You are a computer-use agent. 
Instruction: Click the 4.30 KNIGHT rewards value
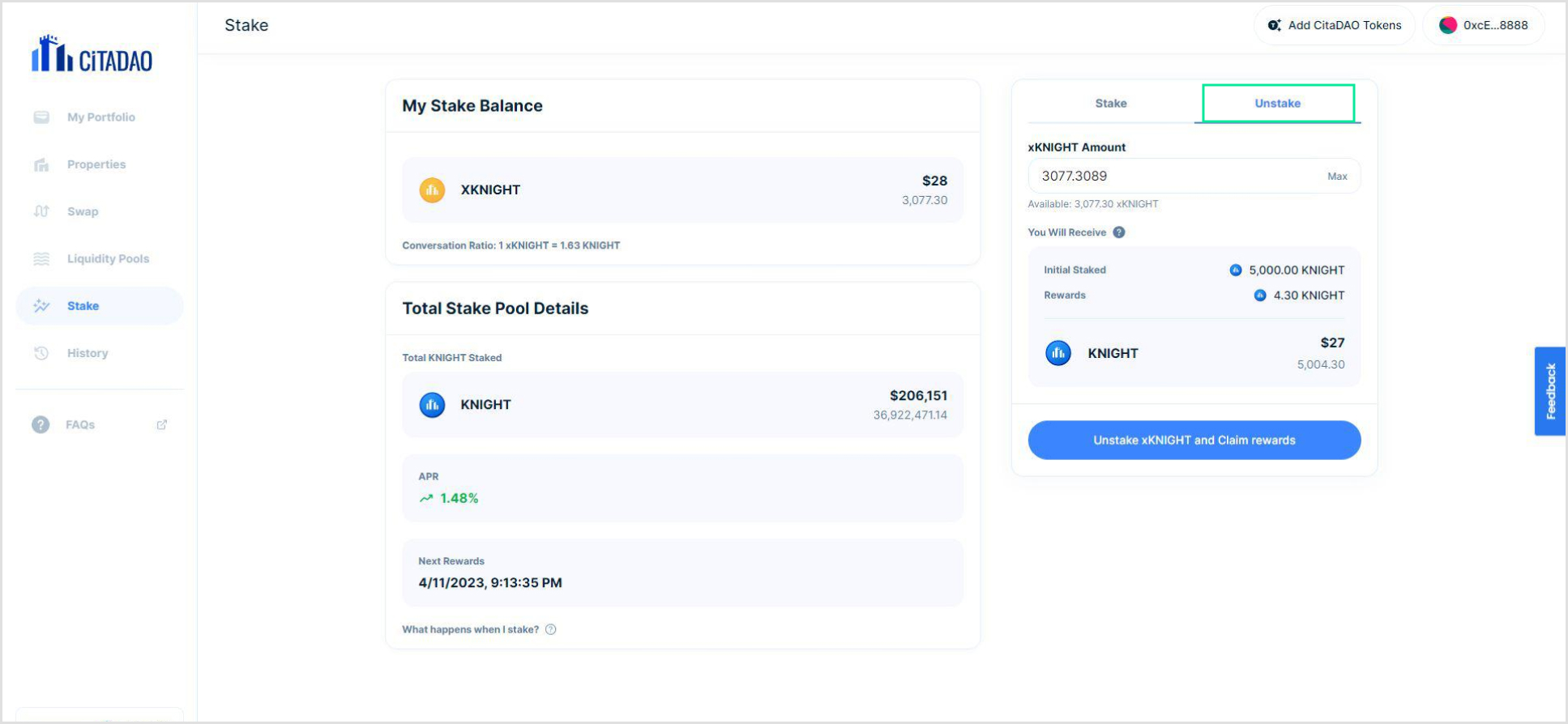click(x=1309, y=296)
